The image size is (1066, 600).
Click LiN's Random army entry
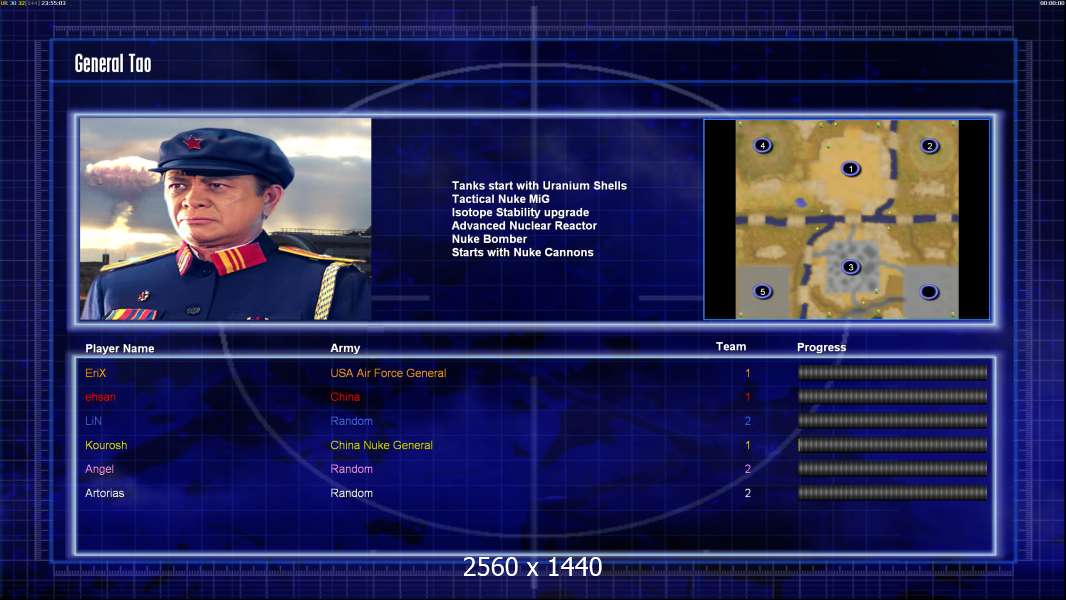[x=351, y=421]
